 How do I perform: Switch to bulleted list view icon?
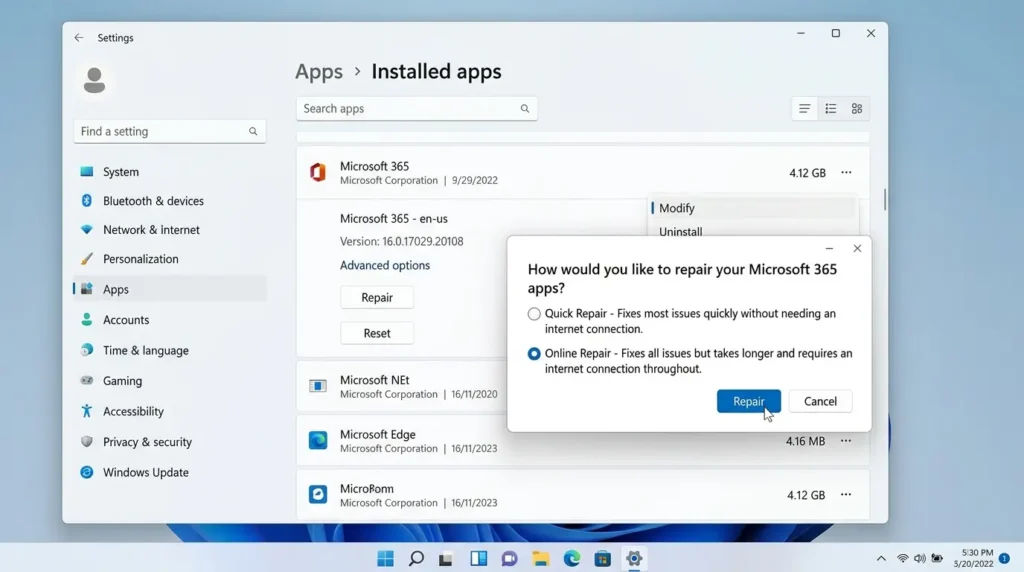click(x=831, y=108)
